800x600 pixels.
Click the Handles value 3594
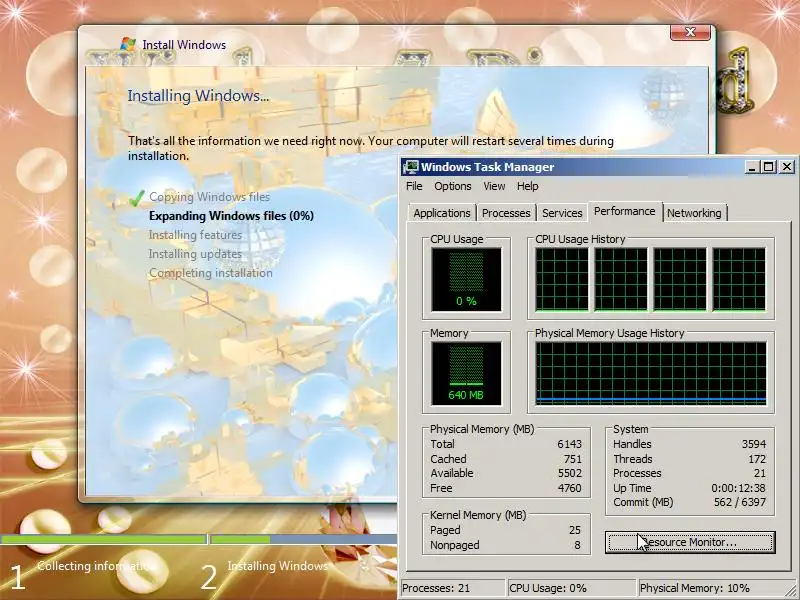pos(754,444)
